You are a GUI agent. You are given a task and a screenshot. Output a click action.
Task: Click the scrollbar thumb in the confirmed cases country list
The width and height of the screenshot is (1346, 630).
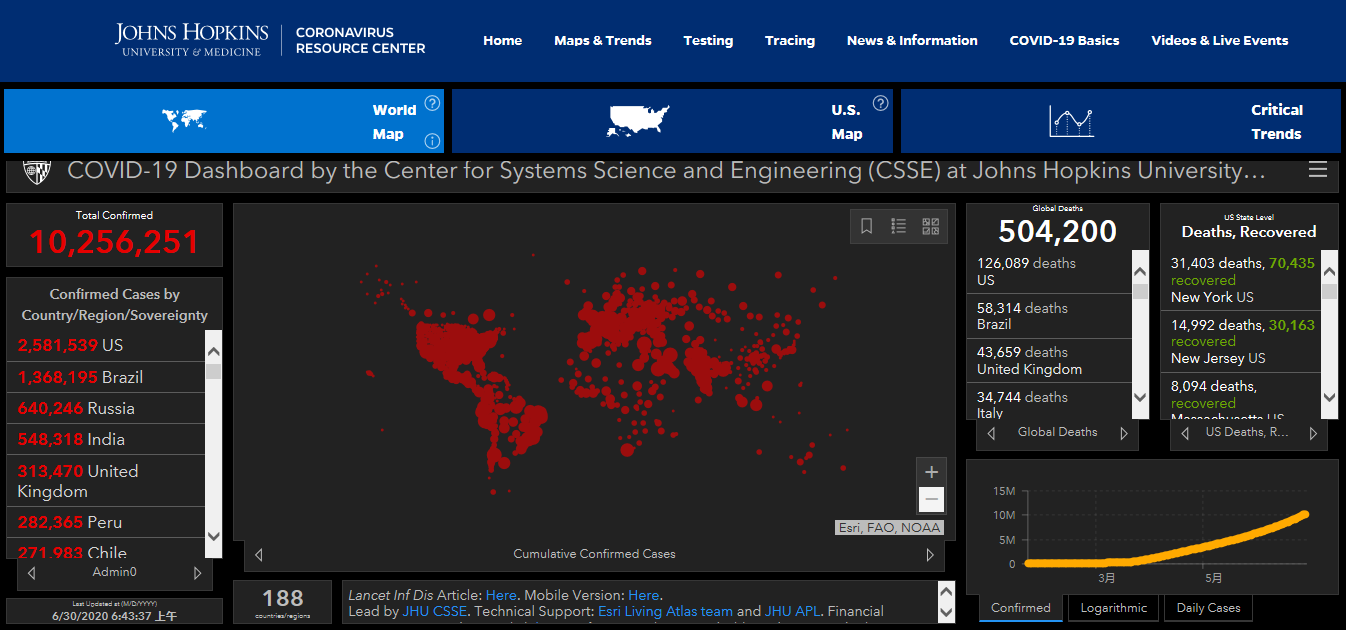coord(213,371)
